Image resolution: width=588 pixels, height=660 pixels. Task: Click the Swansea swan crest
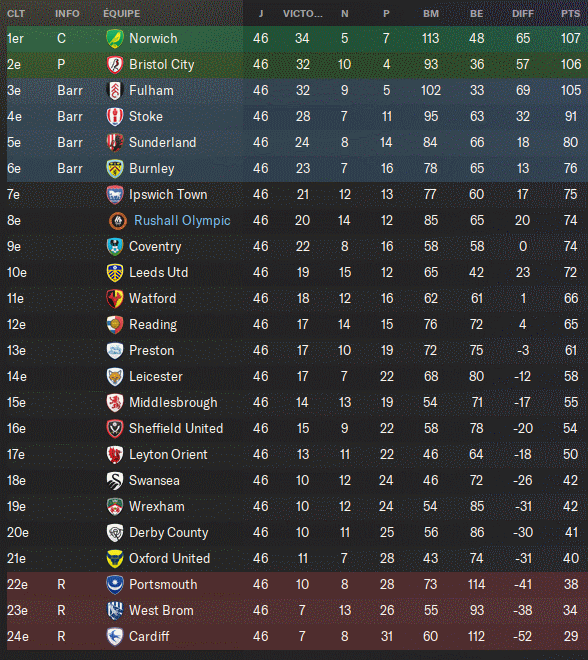coord(114,480)
